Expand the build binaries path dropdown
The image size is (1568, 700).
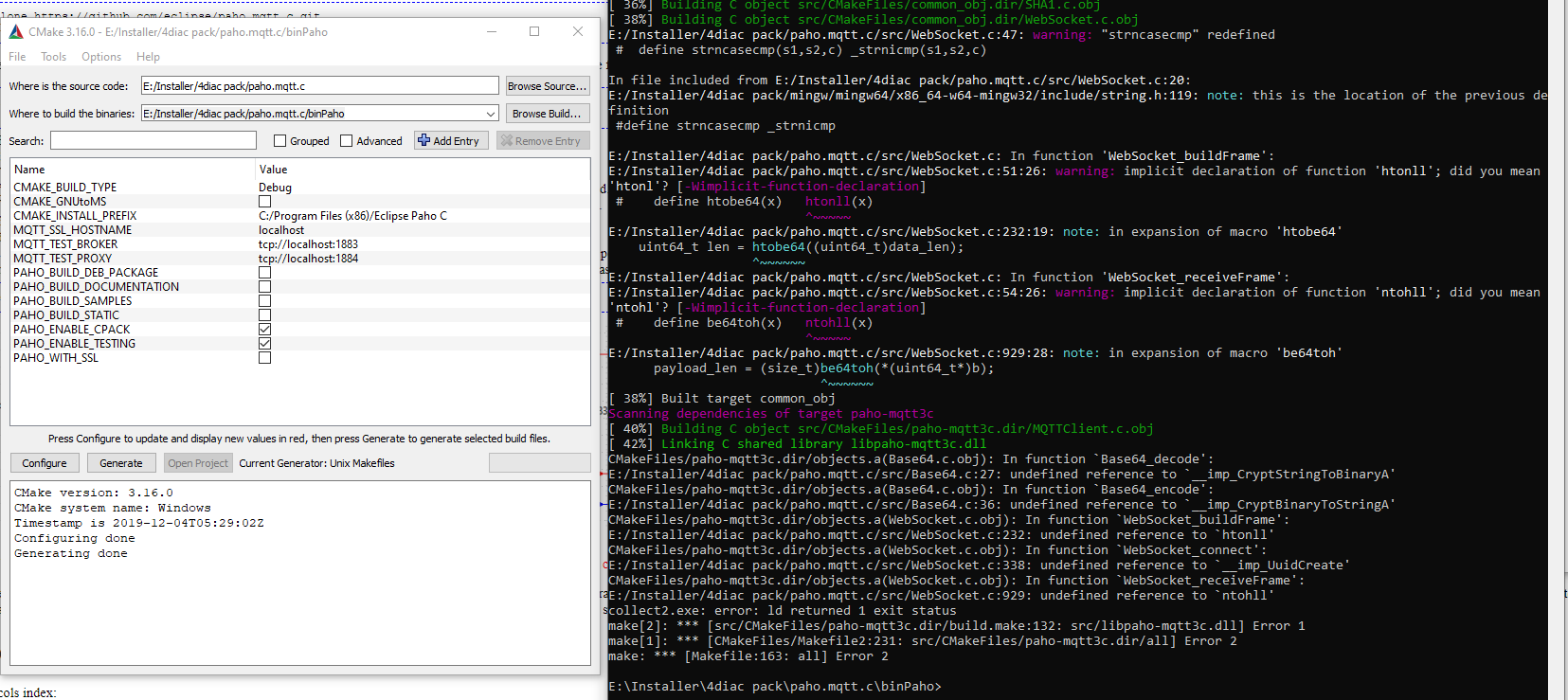click(x=490, y=114)
